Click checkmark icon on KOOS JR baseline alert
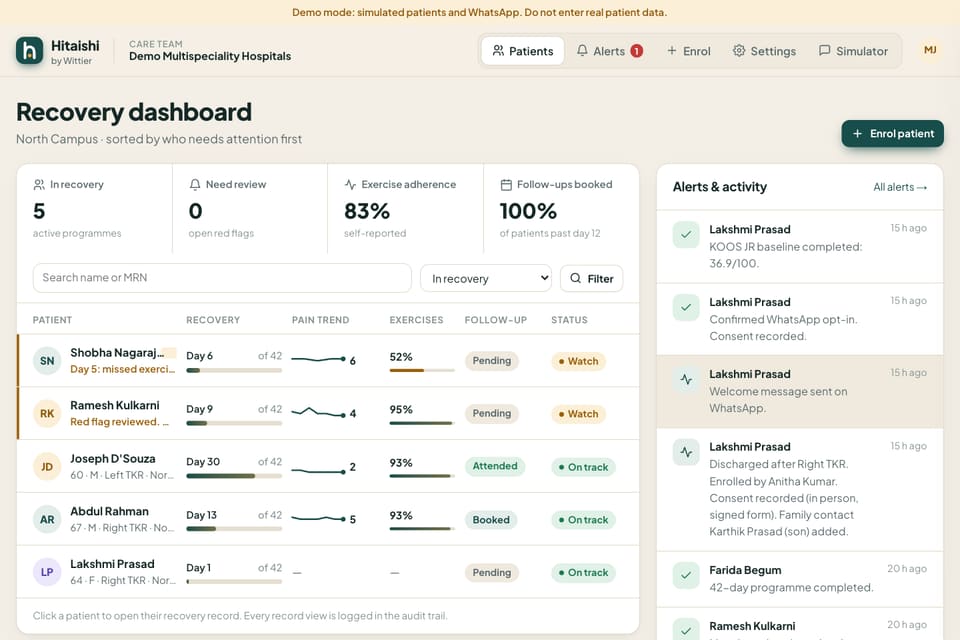 tap(686, 235)
